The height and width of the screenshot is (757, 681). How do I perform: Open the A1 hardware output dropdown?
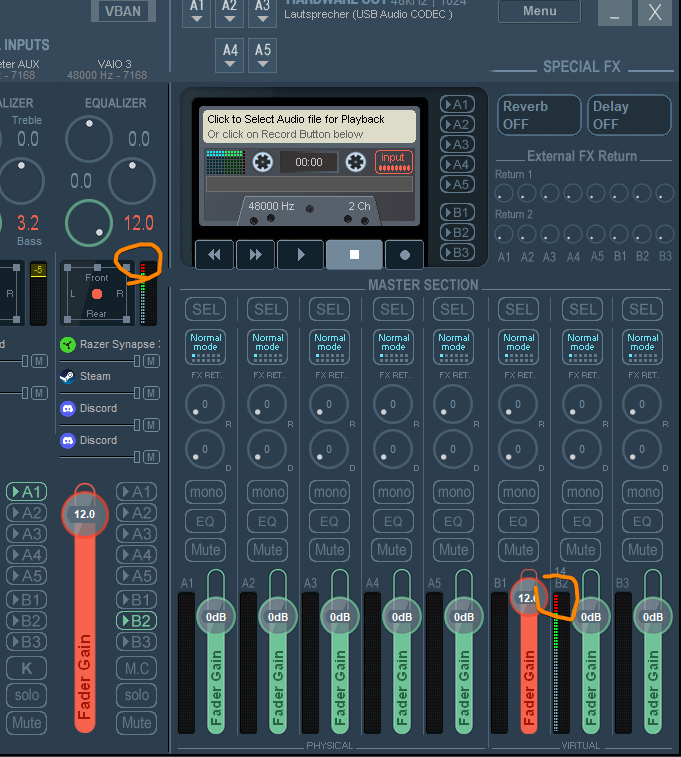pyautogui.click(x=197, y=12)
